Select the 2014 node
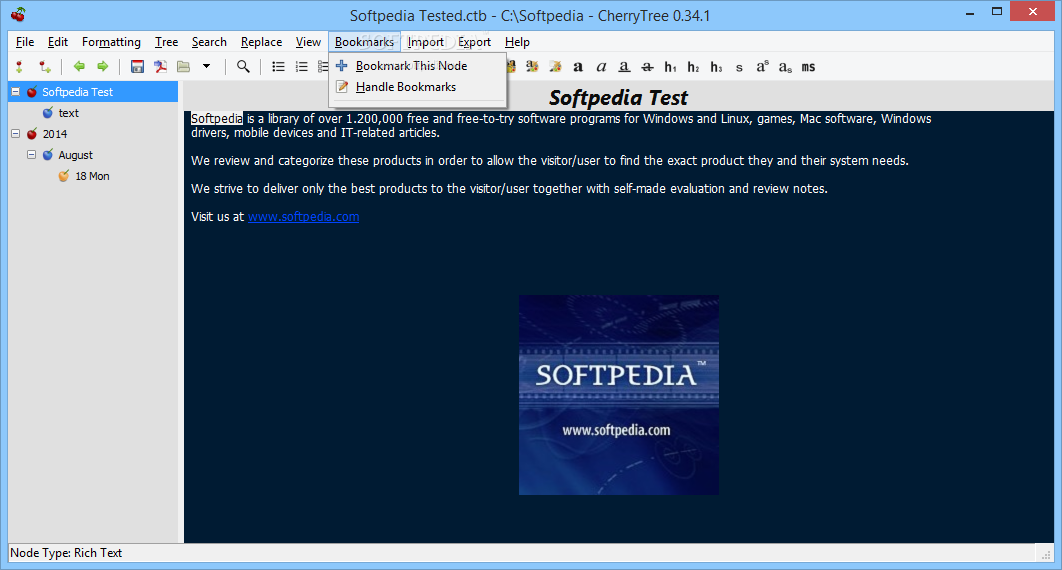The width and height of the screenshot is (1062, 570). (x=55, y=134)
